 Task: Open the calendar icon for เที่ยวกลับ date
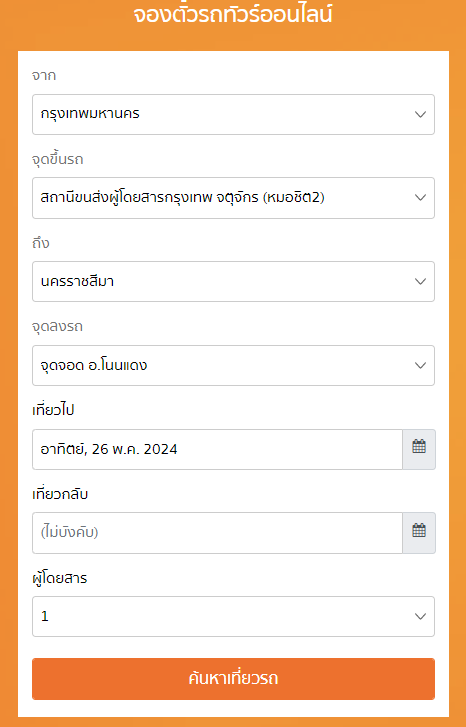[419, 532]
